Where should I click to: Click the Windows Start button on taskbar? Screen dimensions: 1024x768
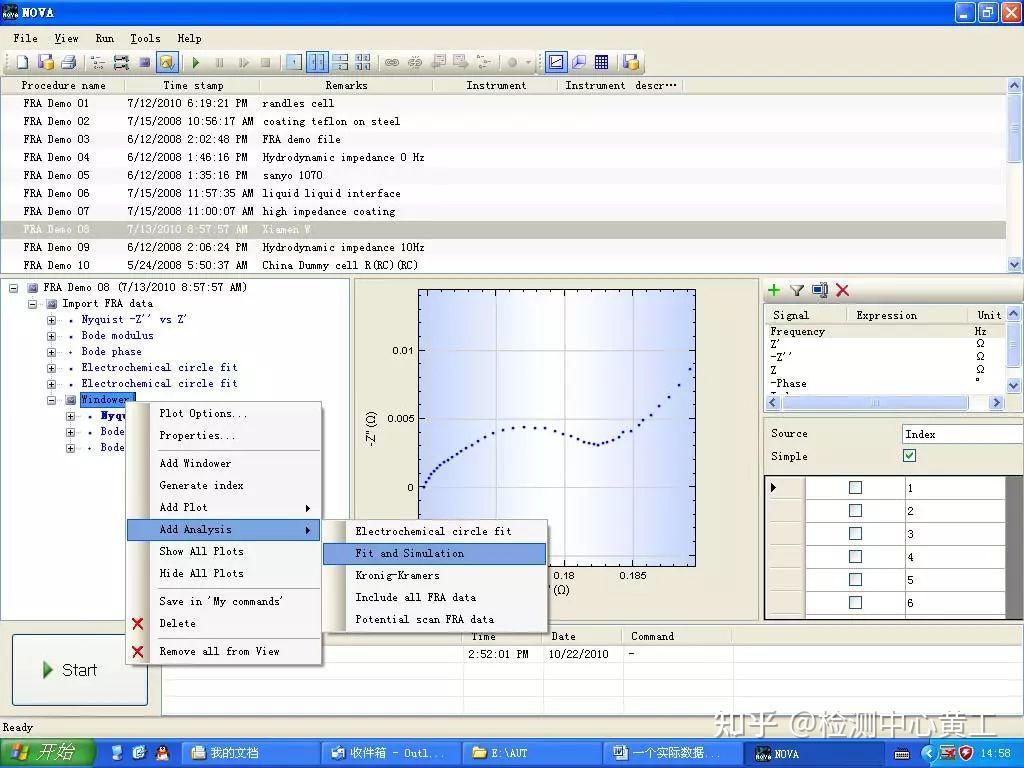point(47,753)
